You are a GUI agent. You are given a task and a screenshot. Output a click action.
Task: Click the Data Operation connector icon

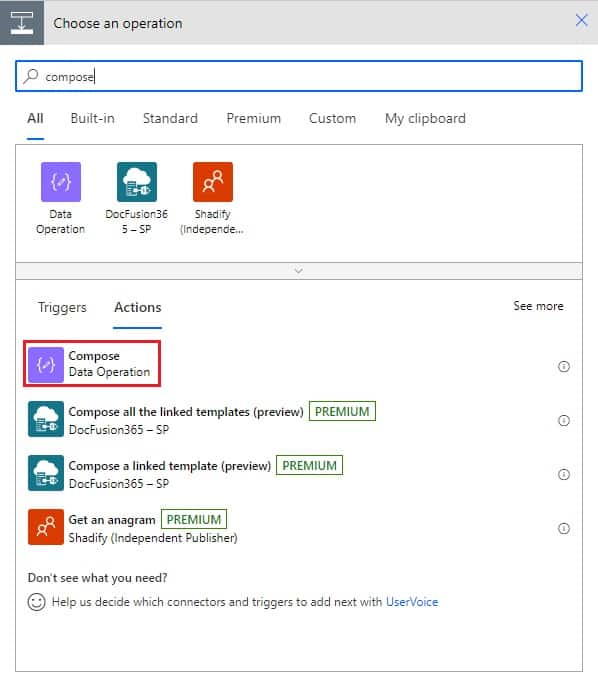click(x=61, y=182)
